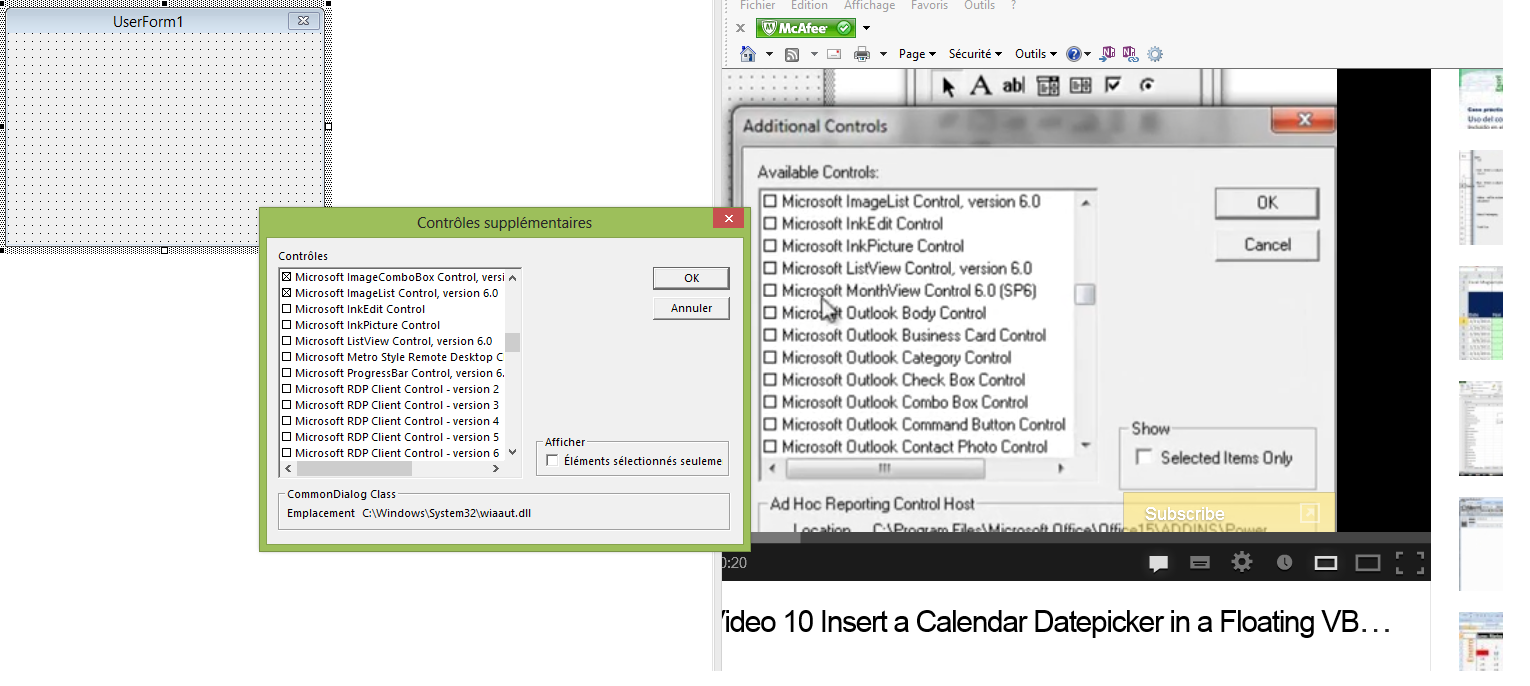1530x686 pixels.
Task: Click the Home icon in browser toolbar
Action: [x=747, y=54]
